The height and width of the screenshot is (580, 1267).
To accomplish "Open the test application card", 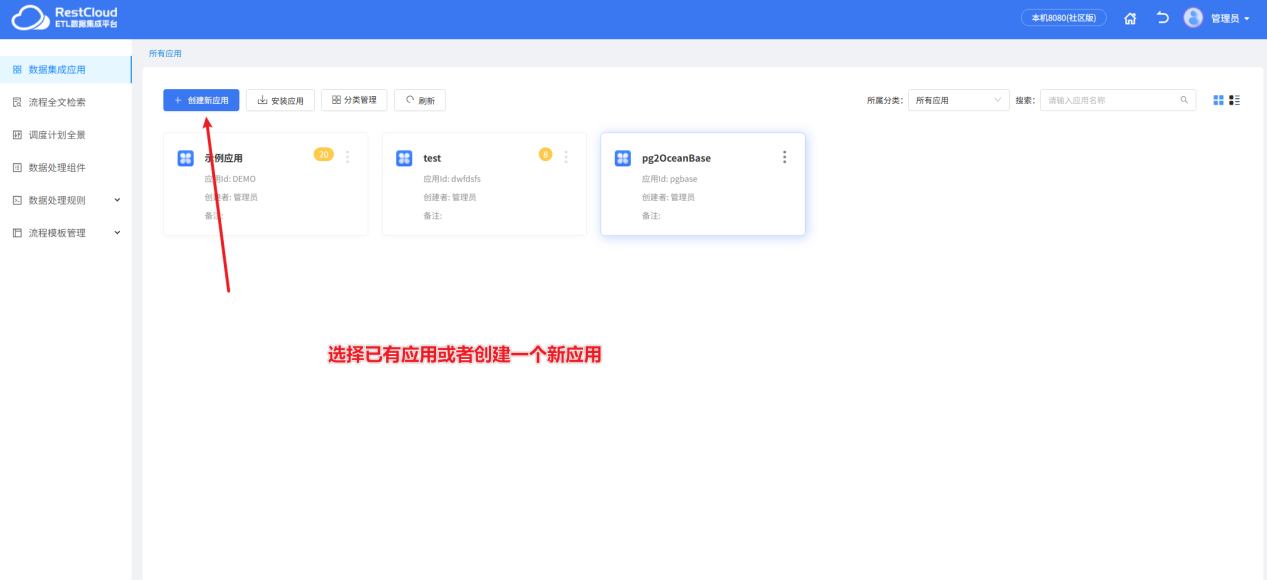I will [484, 184].
